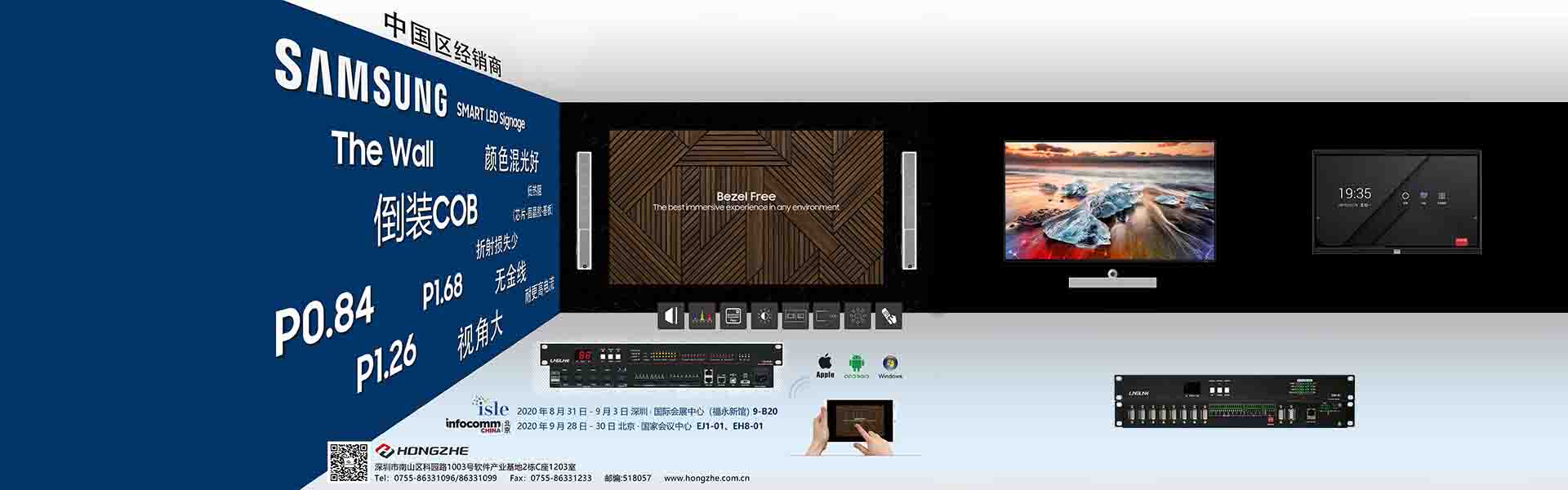Open the QR code image

click(x=348, y=462)
